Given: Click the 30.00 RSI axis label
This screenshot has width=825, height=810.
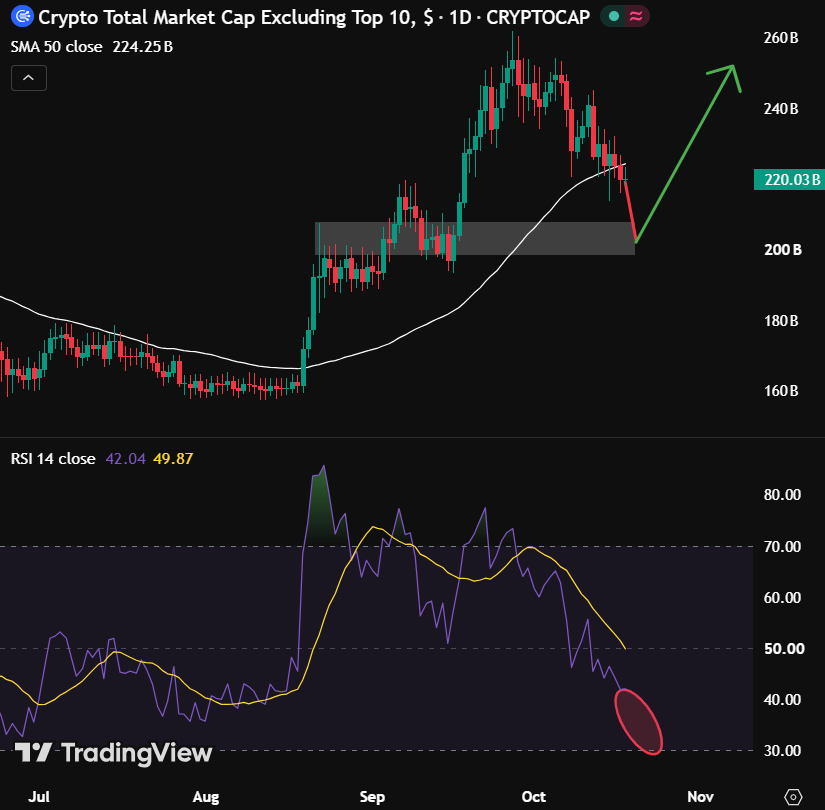Looking at the screenshot, I should click(x=782, y=751).
